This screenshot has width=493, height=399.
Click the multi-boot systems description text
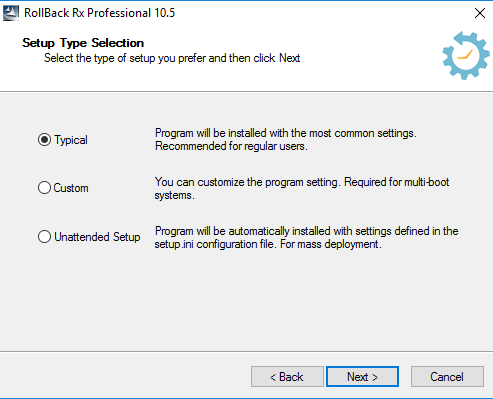click(302, 188)
